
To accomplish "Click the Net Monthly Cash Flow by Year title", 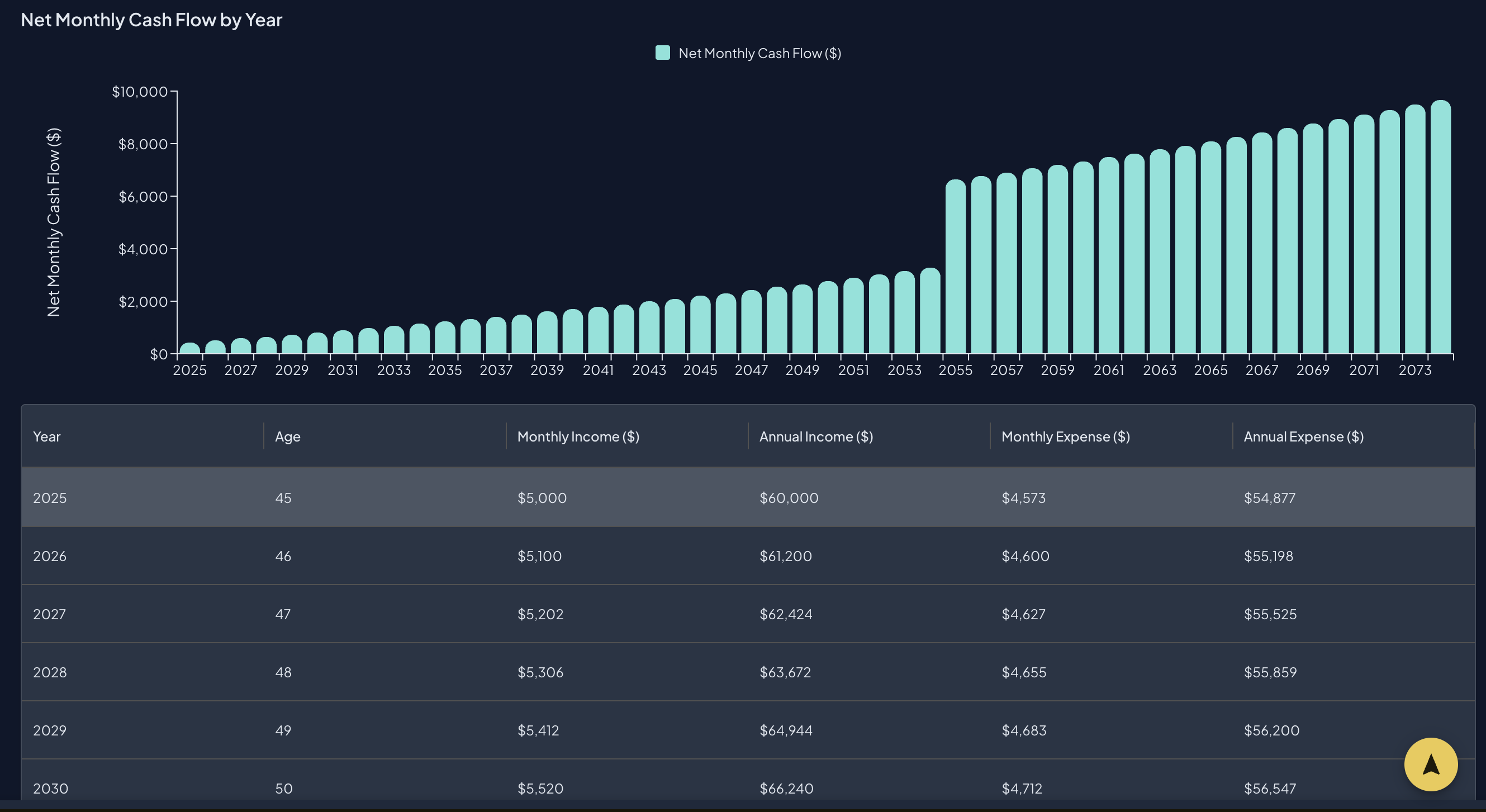I will 151,20.
